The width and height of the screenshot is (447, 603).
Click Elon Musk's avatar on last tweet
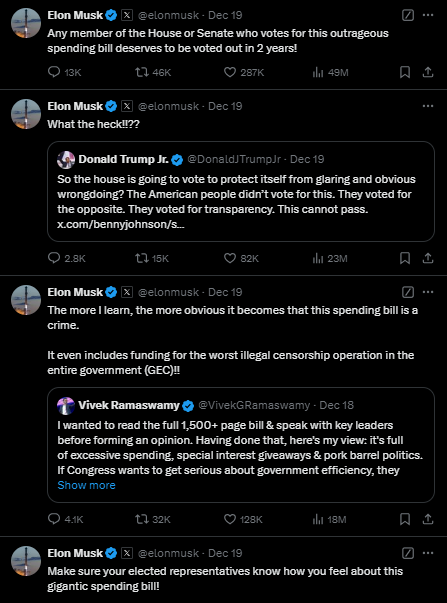tap(26, 561)
